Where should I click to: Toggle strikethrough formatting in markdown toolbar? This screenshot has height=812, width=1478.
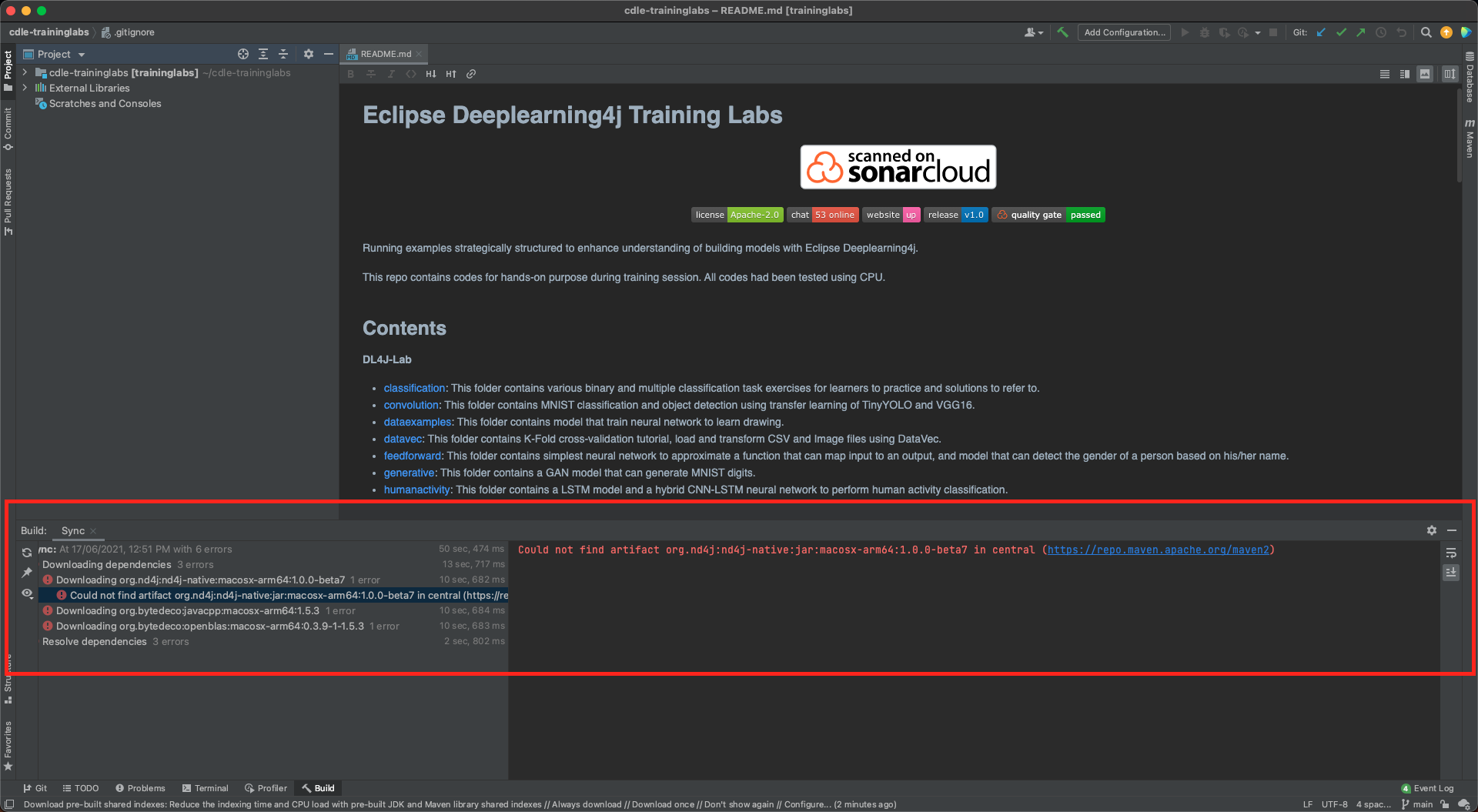point(371,74)
